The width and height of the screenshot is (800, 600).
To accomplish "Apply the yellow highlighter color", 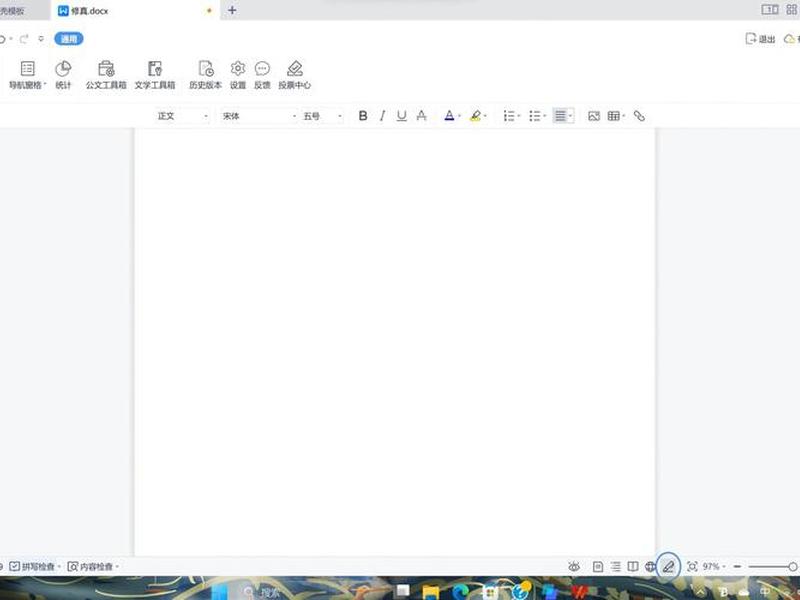I will pyautogui.click(x=476, y=116).
